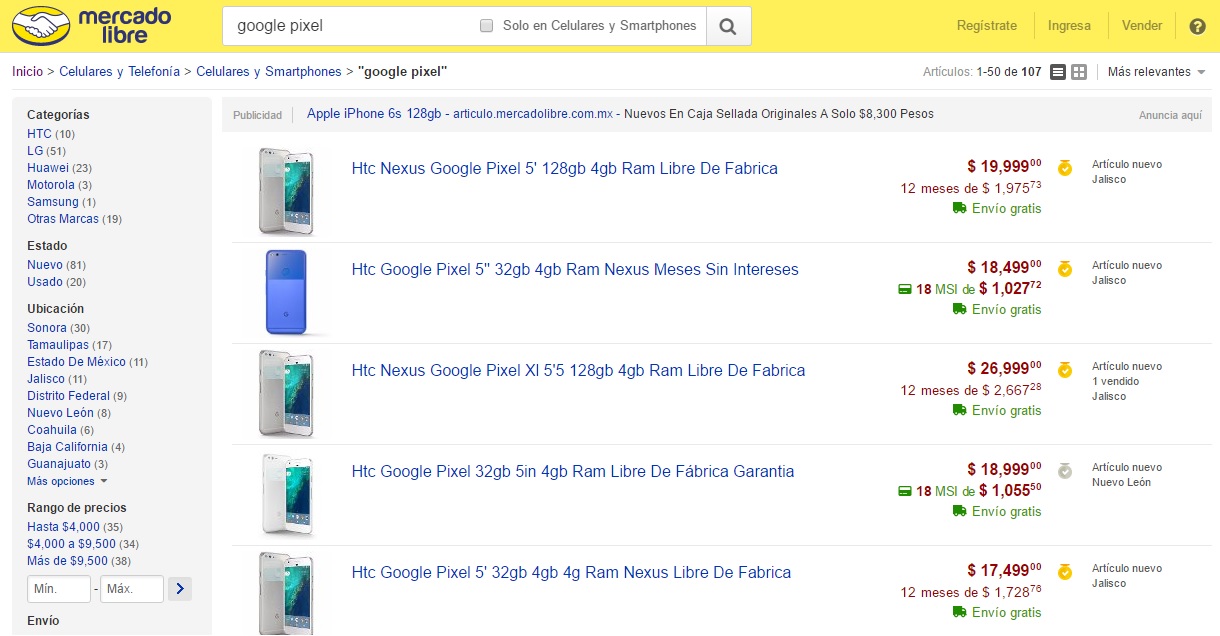The image size is (1220, 636).
Task: Expand Más opciones under Ubicación
Action: coord(67,481)
